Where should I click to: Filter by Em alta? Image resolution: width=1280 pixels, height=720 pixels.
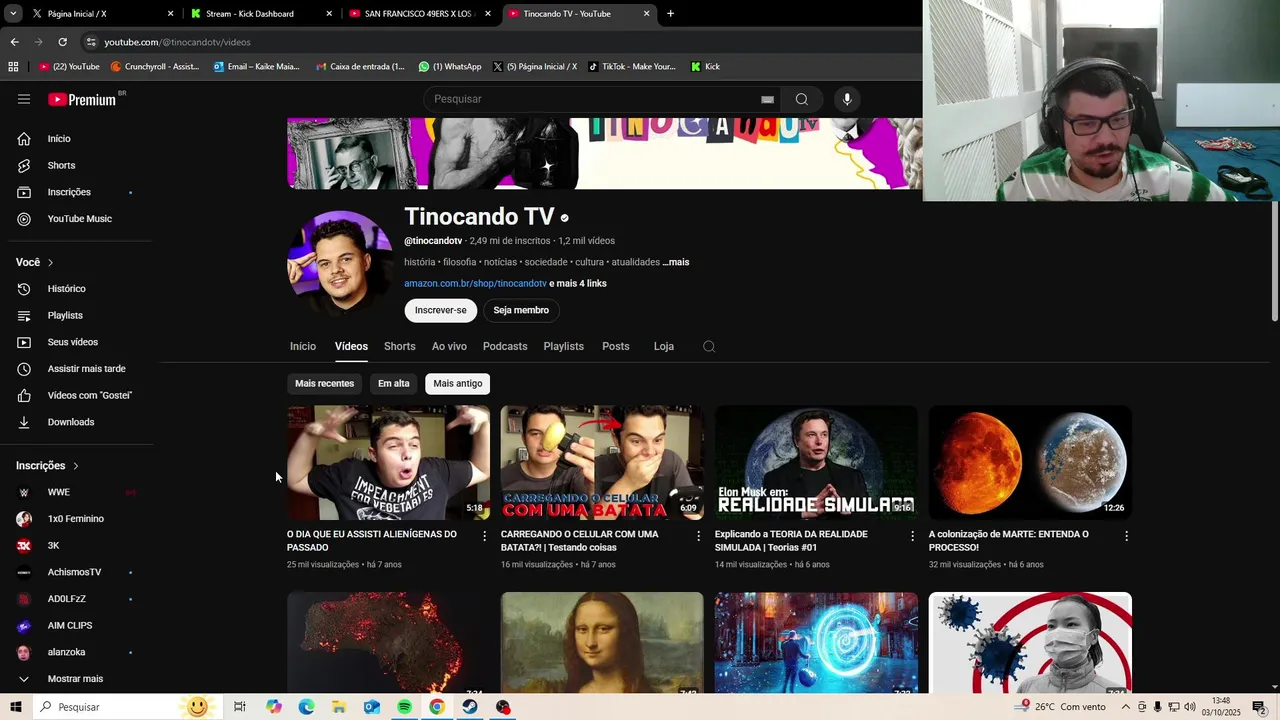click(x=394, y=384)
